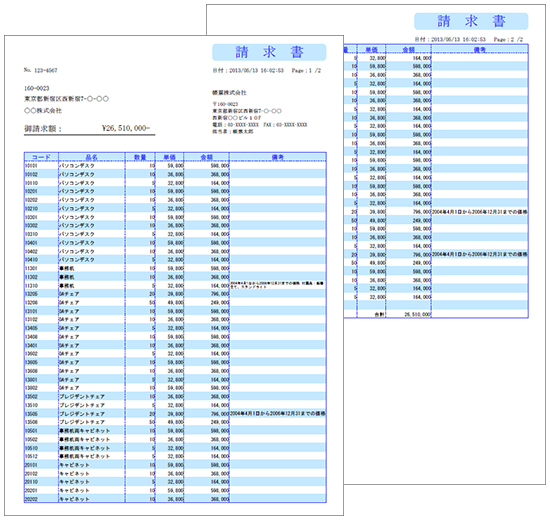Click 'Page : 2 /2' on the back page
550x520 pixels.
coord(508,39)
